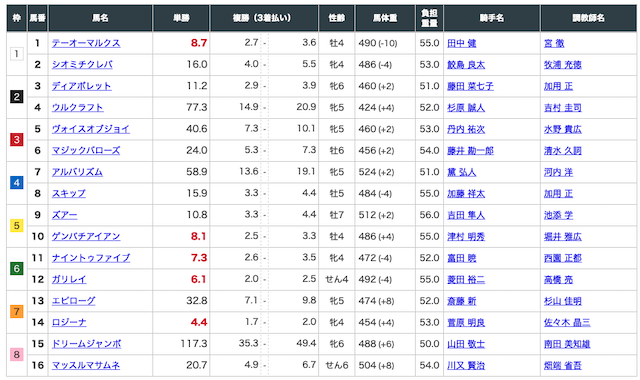Open trainer 水野 貴広 page
640x380 pixels.
tap(563, 129)
